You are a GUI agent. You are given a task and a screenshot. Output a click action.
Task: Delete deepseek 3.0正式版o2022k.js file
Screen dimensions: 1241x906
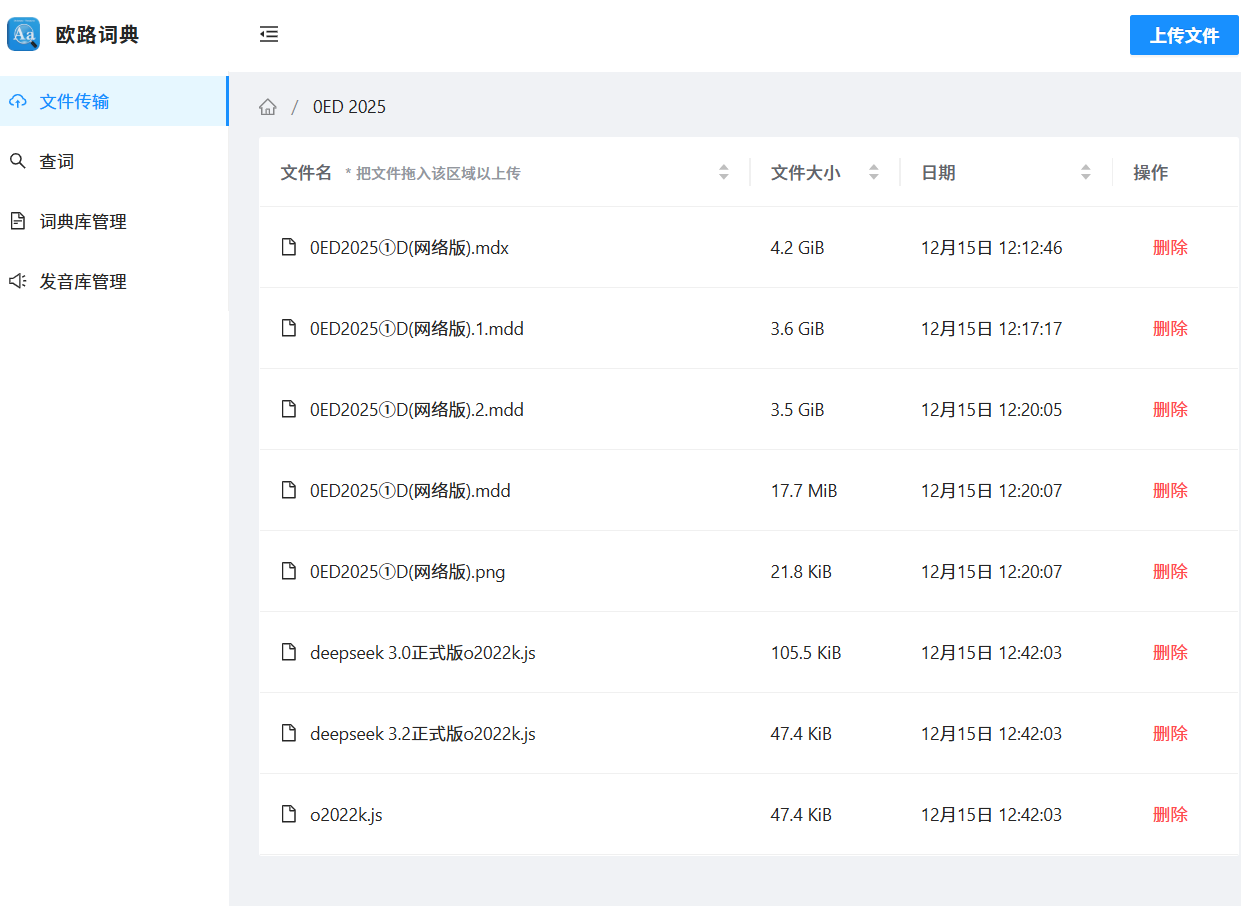1170,653
